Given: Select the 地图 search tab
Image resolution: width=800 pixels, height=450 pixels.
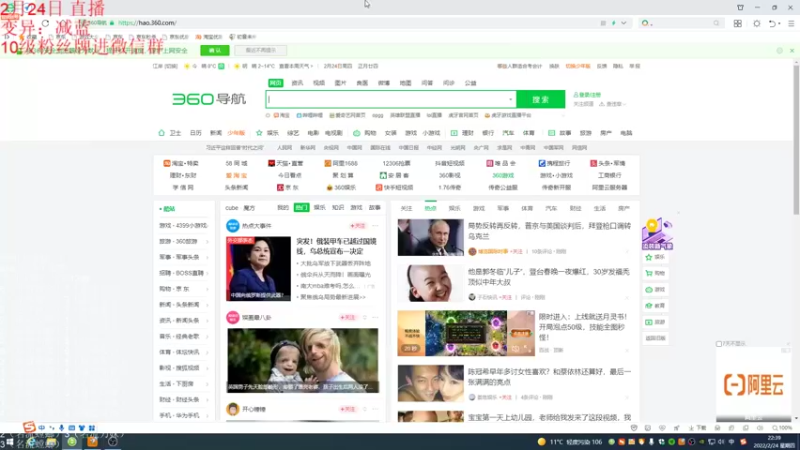Looking at the screenshot, I should coord(406,83).
